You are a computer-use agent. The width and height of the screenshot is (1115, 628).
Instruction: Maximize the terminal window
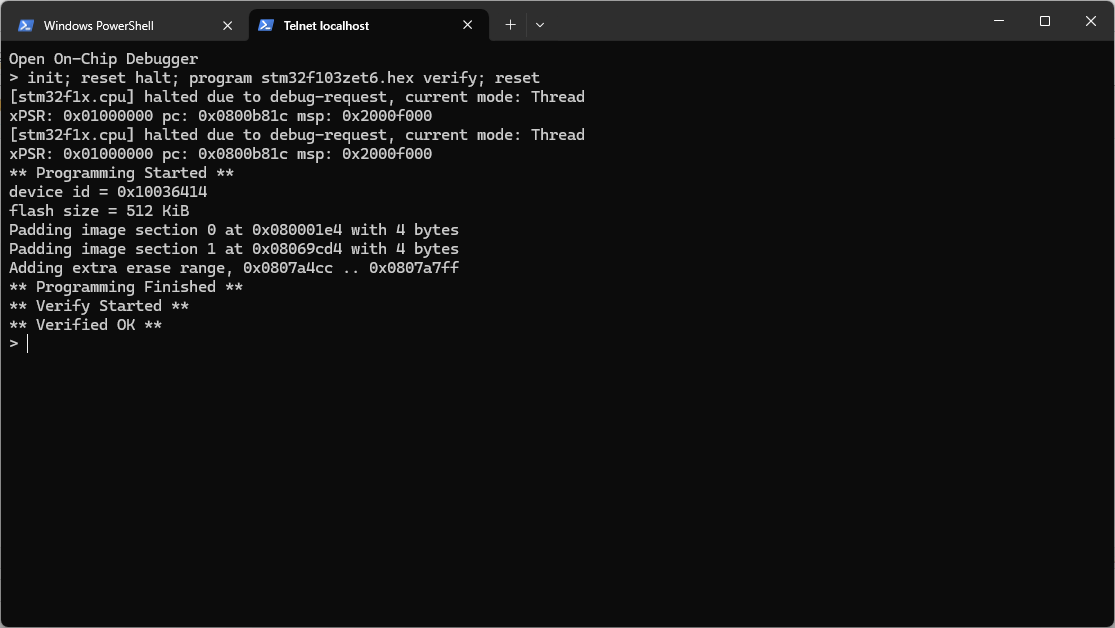1045,21
